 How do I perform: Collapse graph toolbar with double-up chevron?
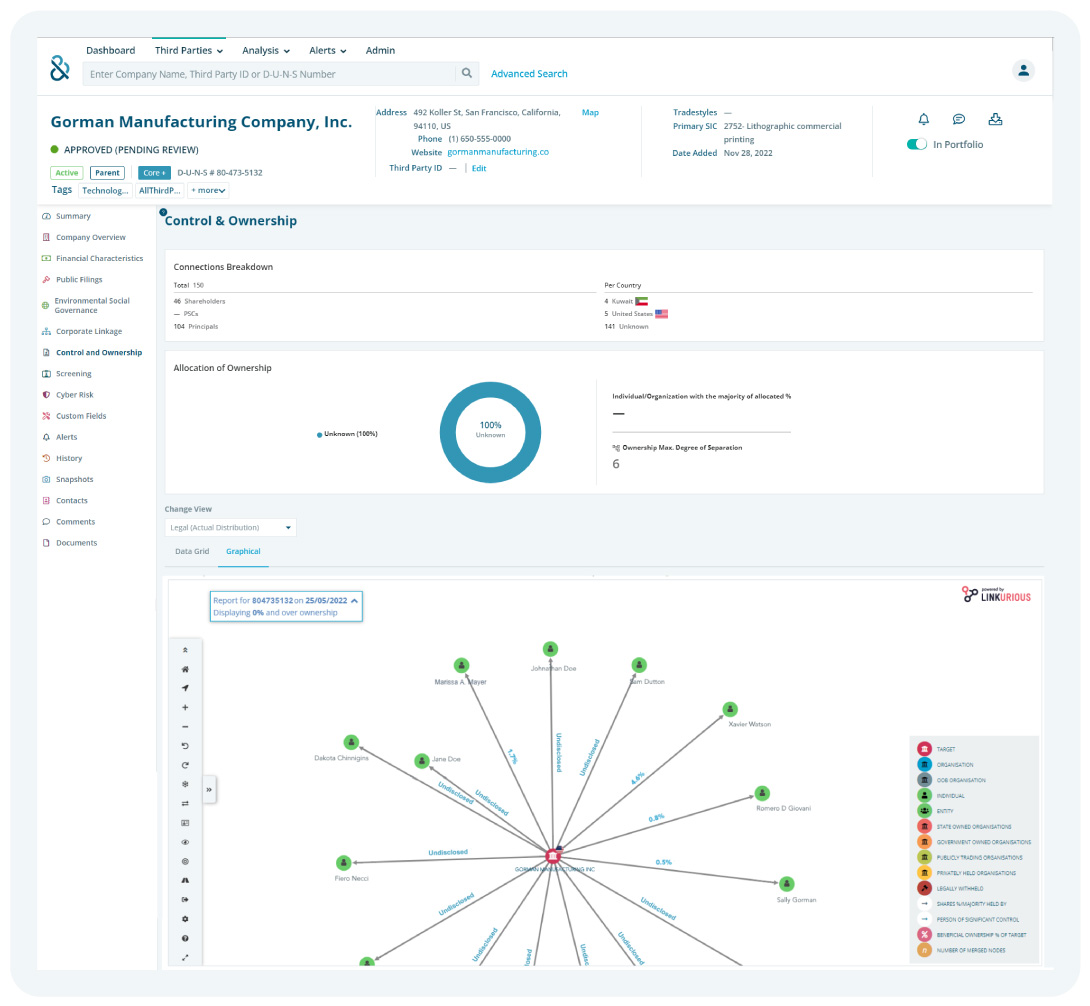click(185, 650)
